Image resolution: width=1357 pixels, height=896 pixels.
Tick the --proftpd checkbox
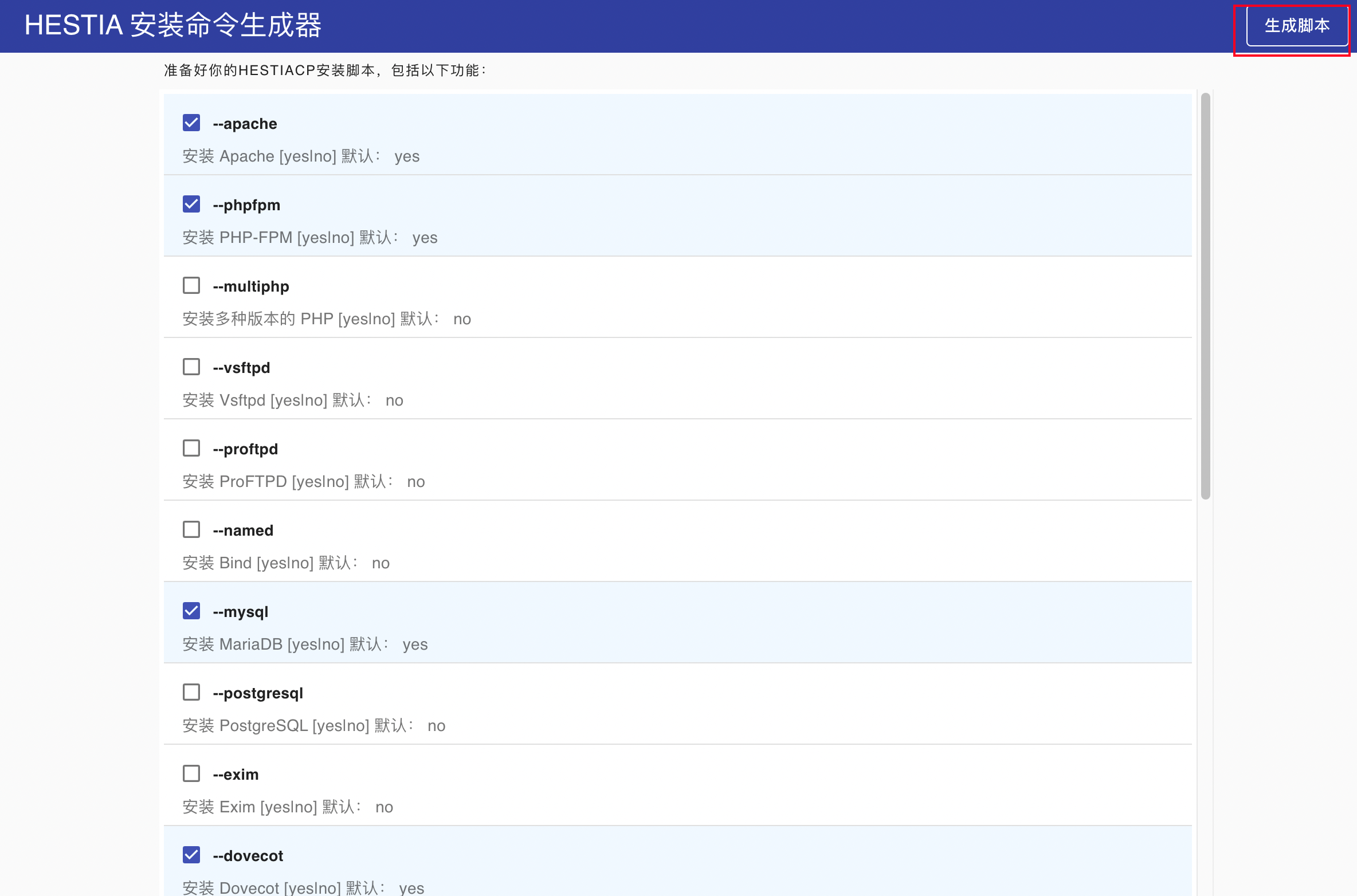pyautogui.click(x=191, y=449)
